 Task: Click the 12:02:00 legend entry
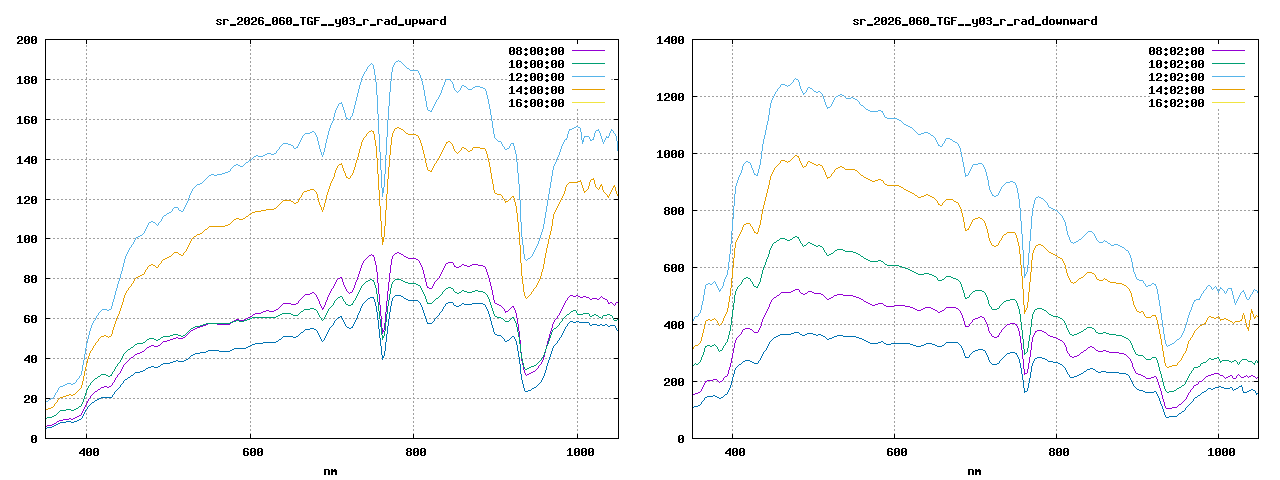[1176, 77]
